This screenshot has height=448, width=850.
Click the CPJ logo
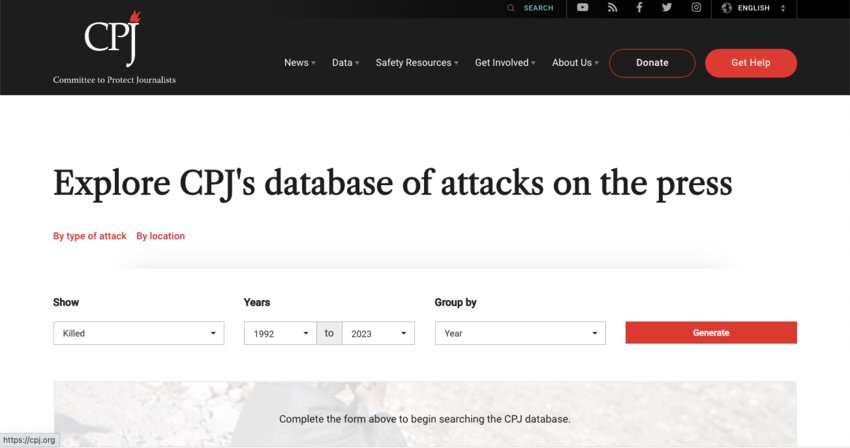click(113, 39)
